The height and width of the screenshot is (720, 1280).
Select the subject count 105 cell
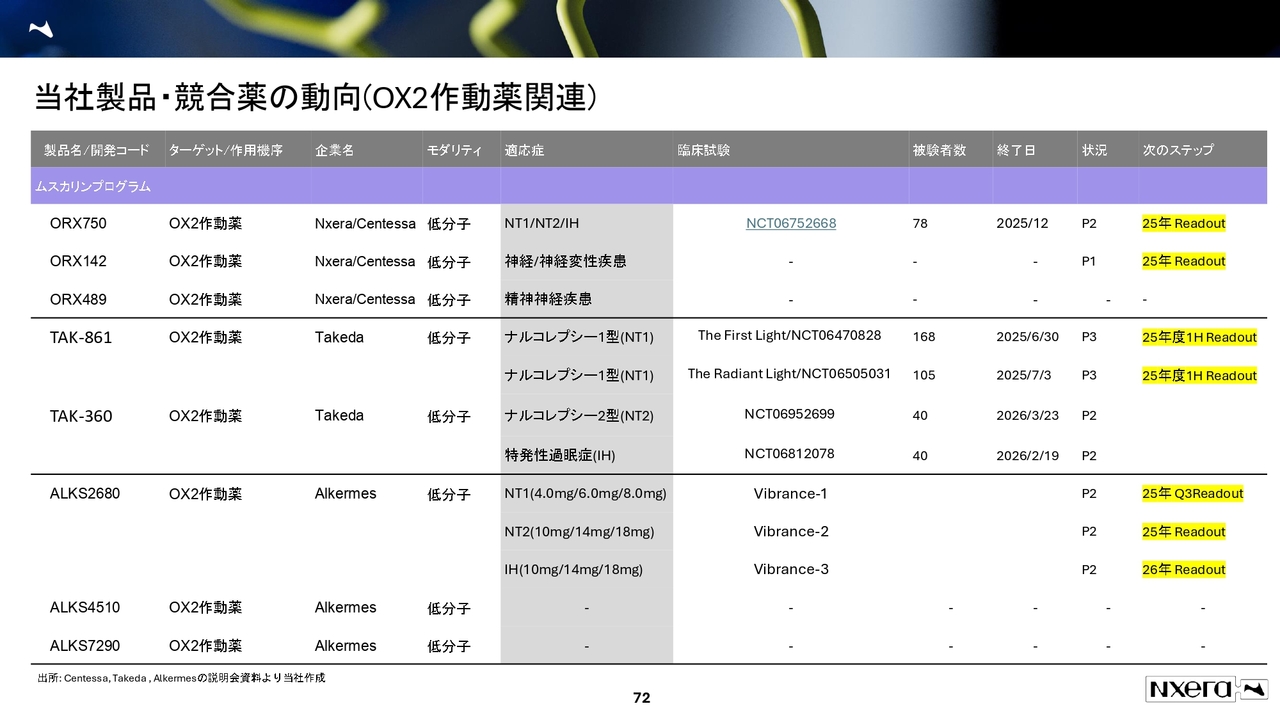pyautogui.click(x=924, y=376)
